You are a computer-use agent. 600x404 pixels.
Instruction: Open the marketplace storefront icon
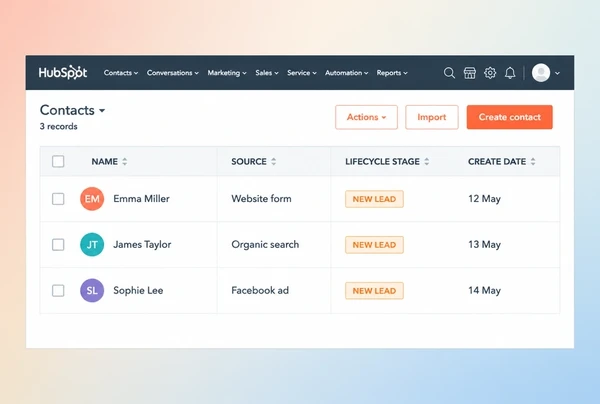470,73
